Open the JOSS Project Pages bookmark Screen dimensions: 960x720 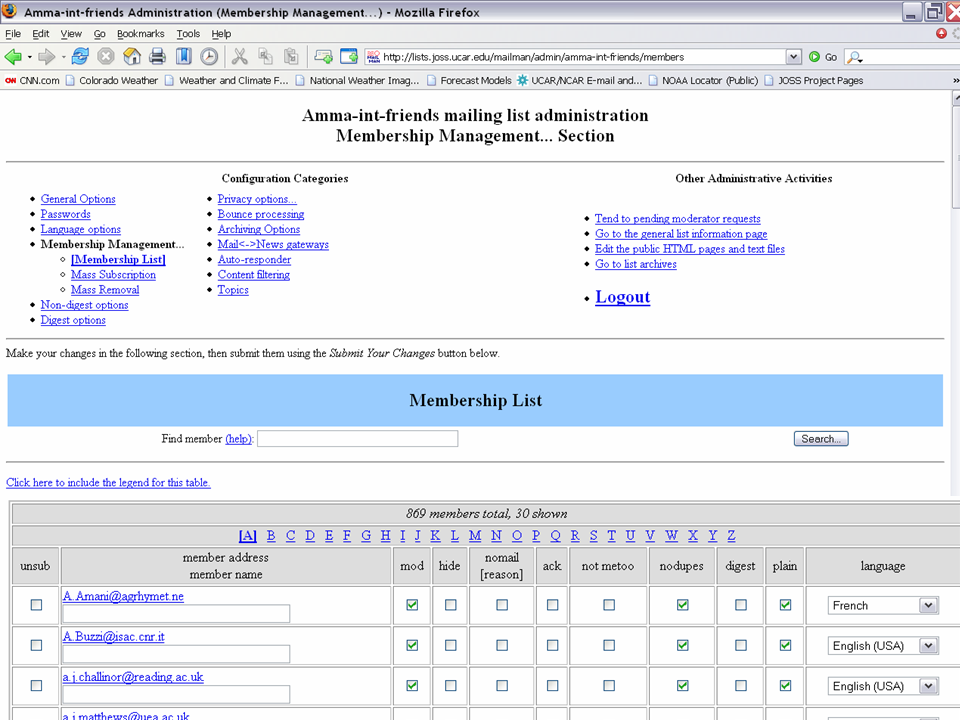click(x=814, y=80)
